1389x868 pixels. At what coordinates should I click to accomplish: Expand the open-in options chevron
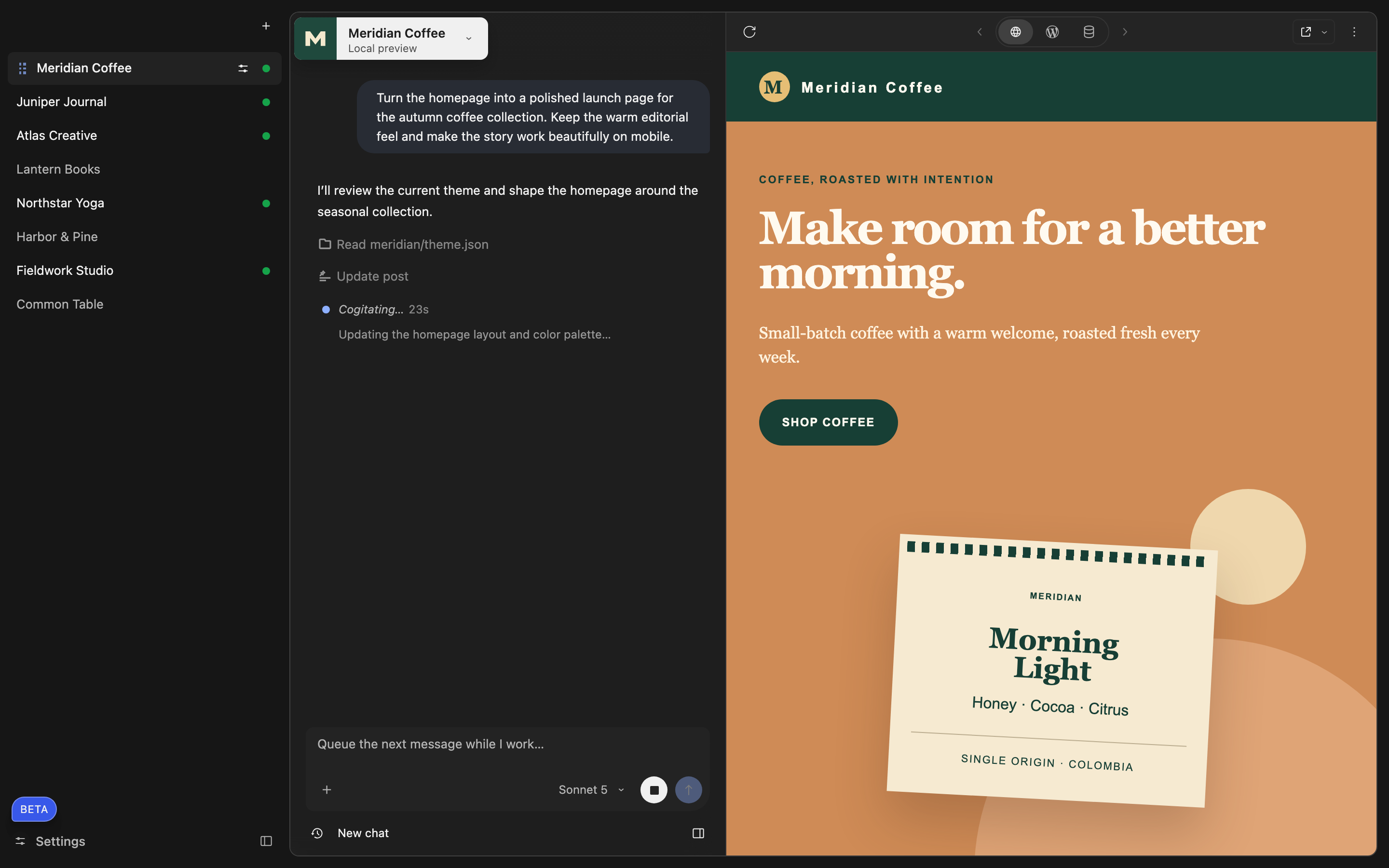click(x=1324, y=32)
